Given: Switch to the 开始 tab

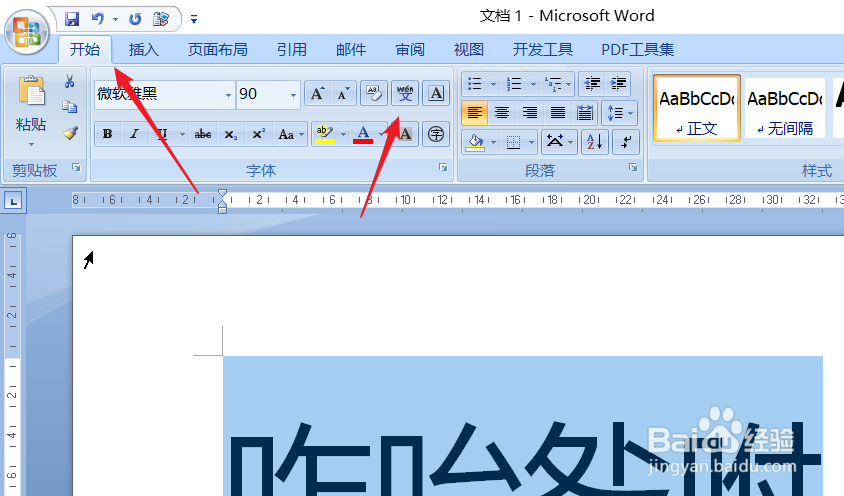Looking at the screenshot, I should (x=85, y=50).
